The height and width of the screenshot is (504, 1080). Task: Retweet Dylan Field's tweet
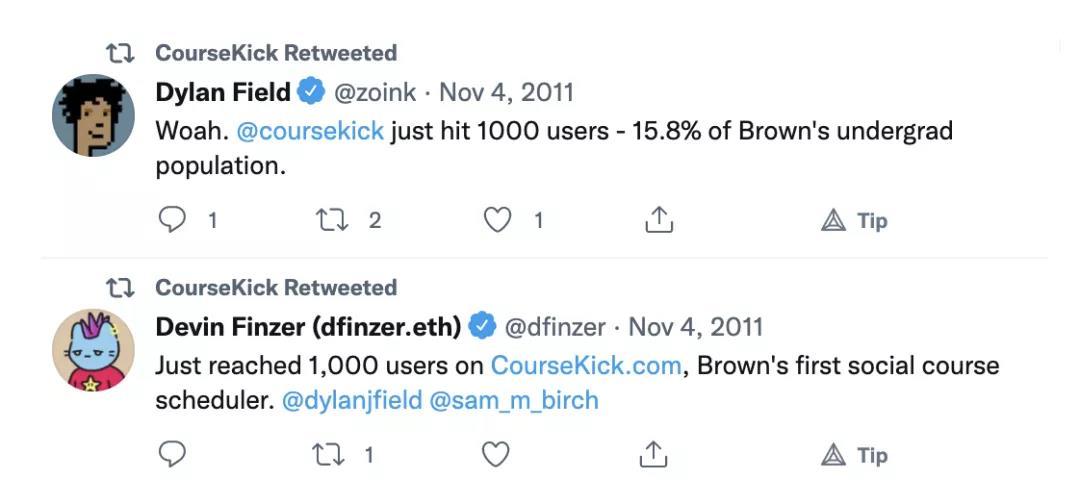(331, 220)
